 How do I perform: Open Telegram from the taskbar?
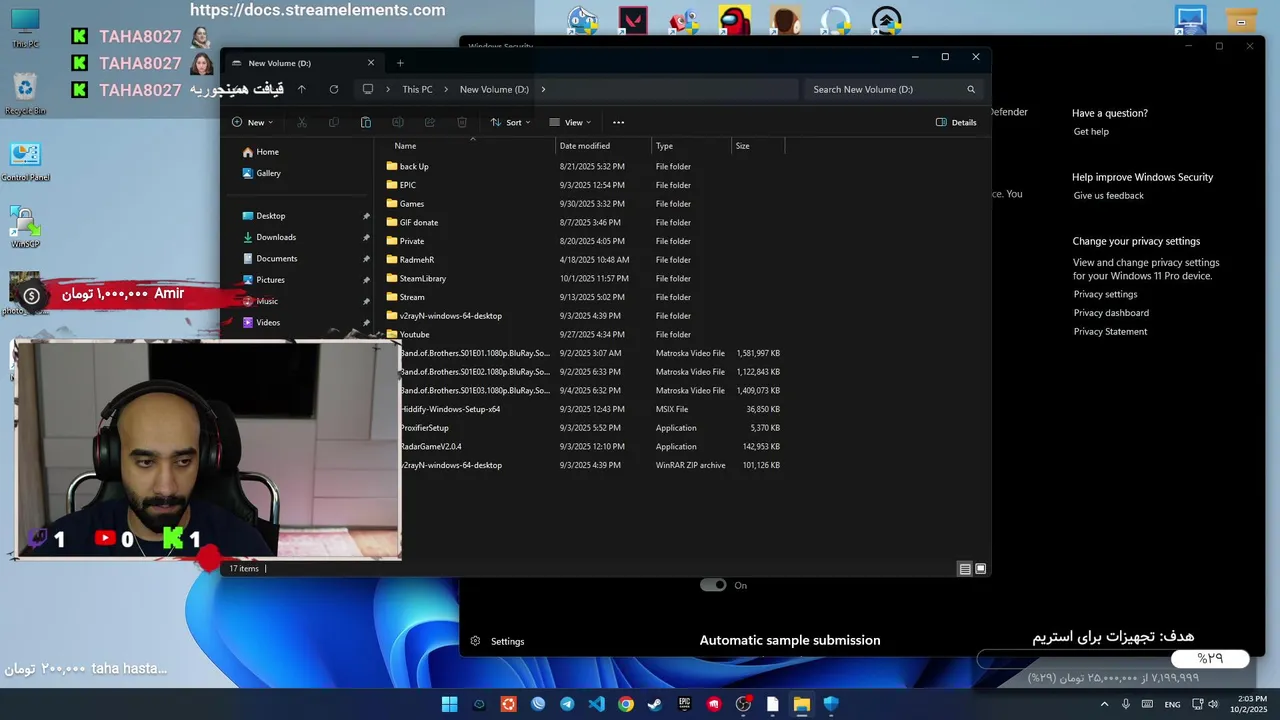[x=567, y=704]
